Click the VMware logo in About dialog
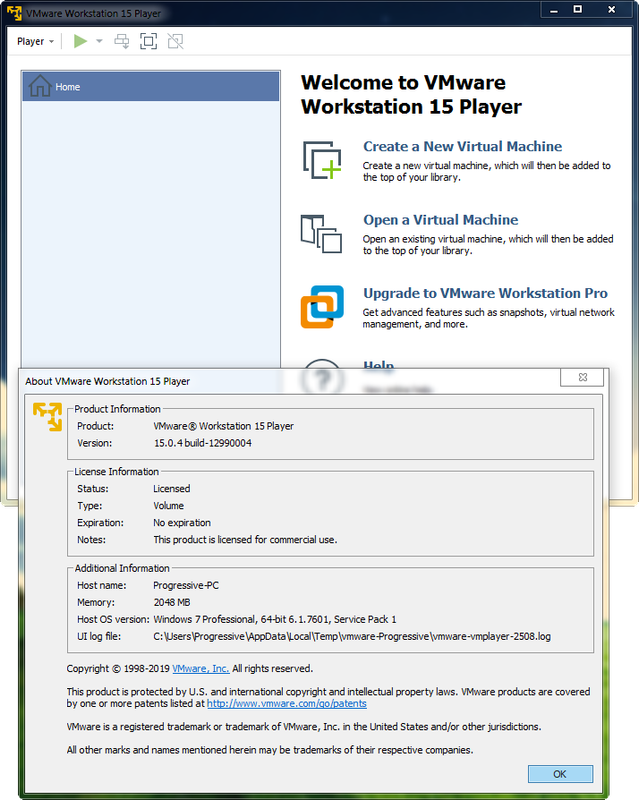The image size is (639, 800). (x=47, y=417)
